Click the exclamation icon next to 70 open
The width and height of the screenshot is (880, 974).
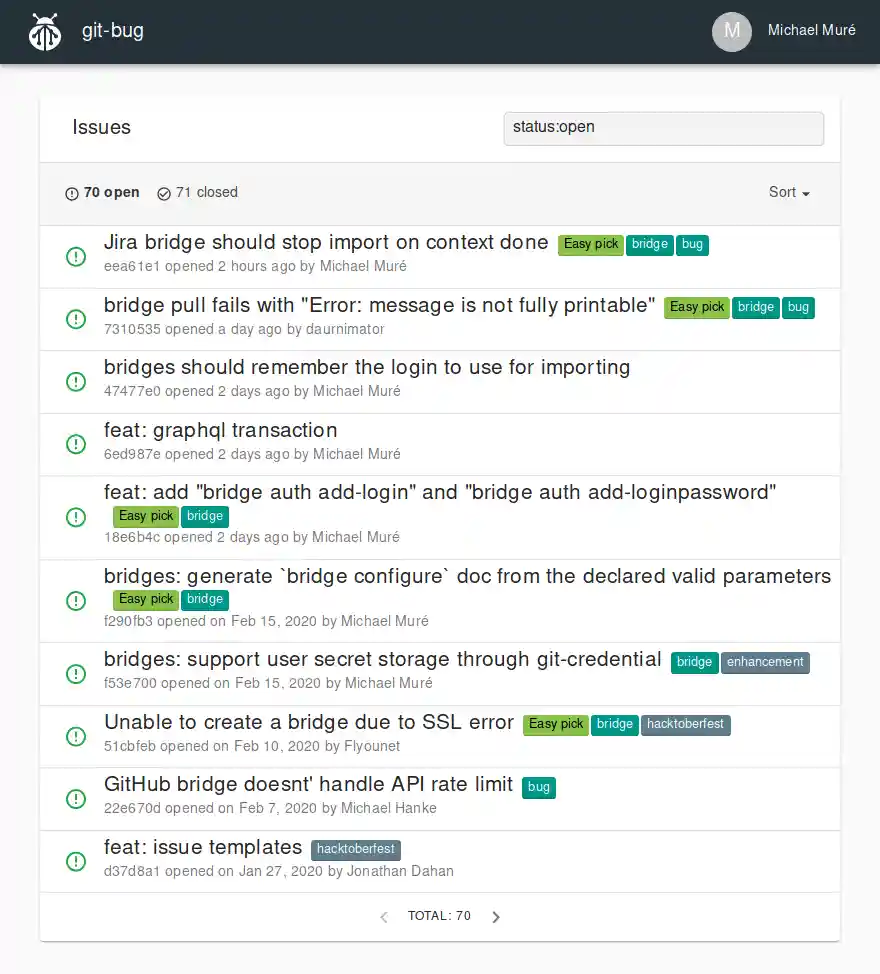pos(70,193)
